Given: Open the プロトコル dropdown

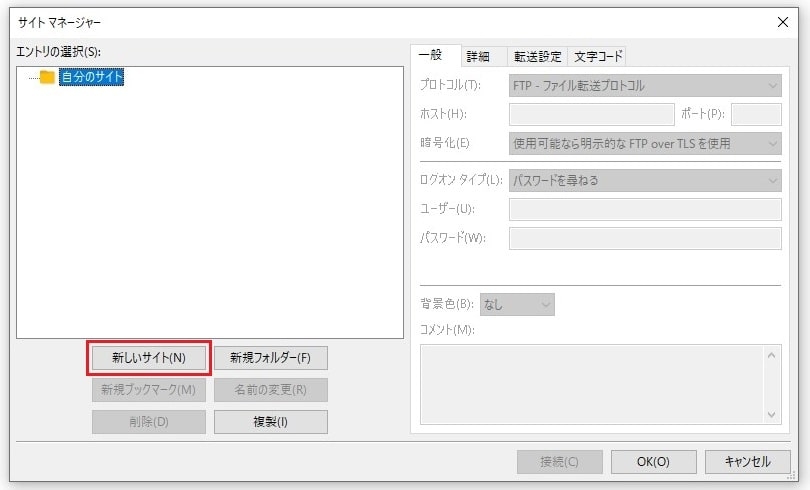Looking at the screenshot, I should pyautogui.click(x=645, y=86).
